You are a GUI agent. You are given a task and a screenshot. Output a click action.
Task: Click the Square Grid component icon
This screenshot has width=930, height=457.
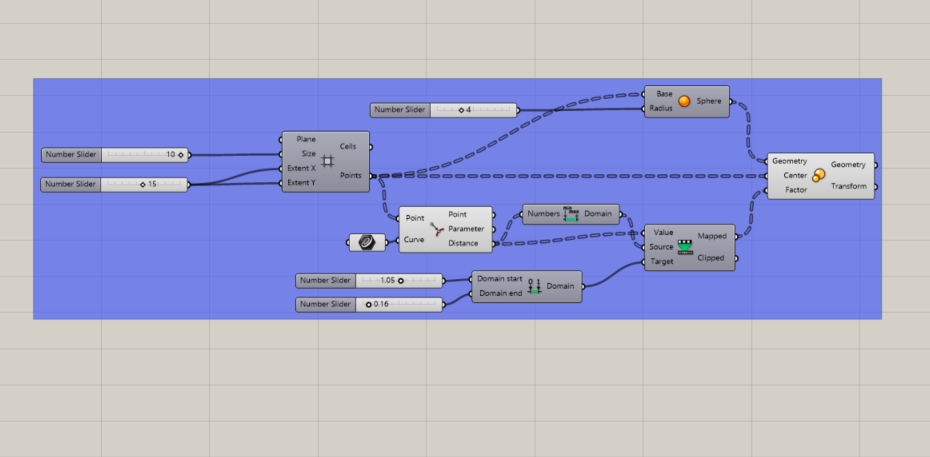pos(327,161)
